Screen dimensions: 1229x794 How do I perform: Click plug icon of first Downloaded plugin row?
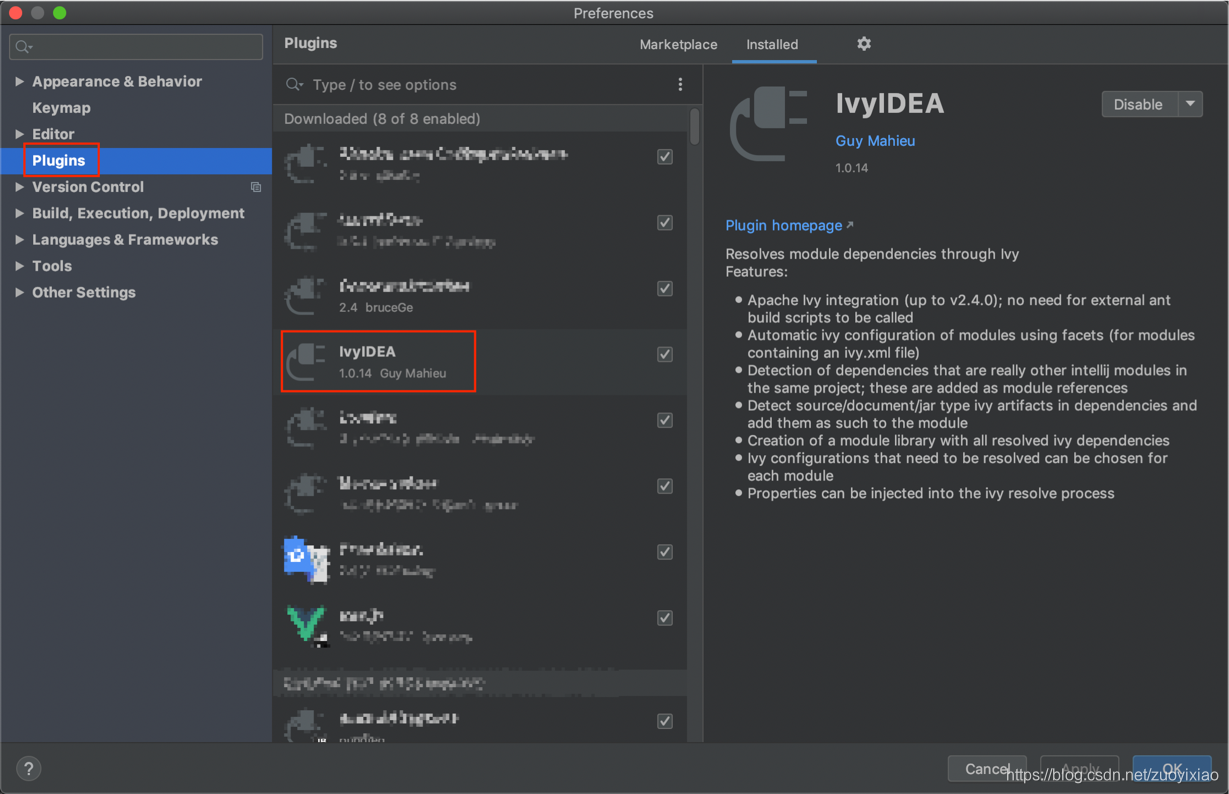[x=307, y=163]
